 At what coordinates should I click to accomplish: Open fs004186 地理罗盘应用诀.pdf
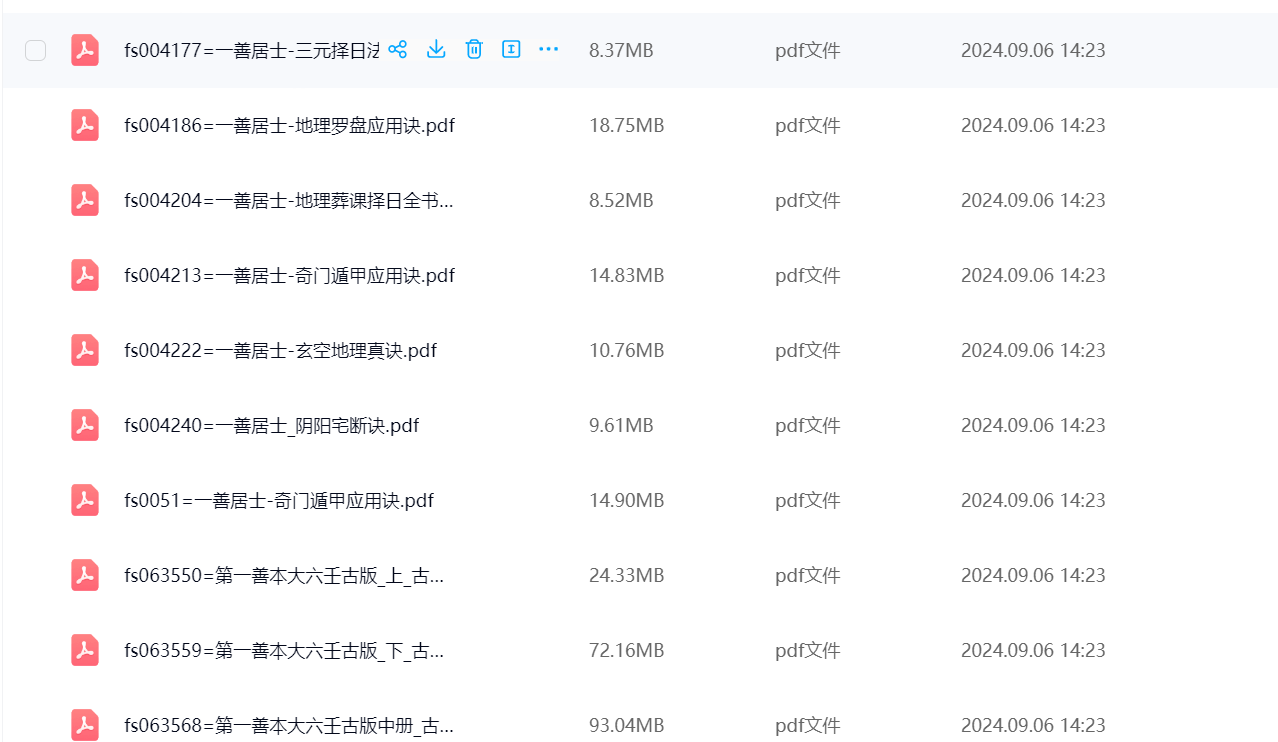[289, 126]
